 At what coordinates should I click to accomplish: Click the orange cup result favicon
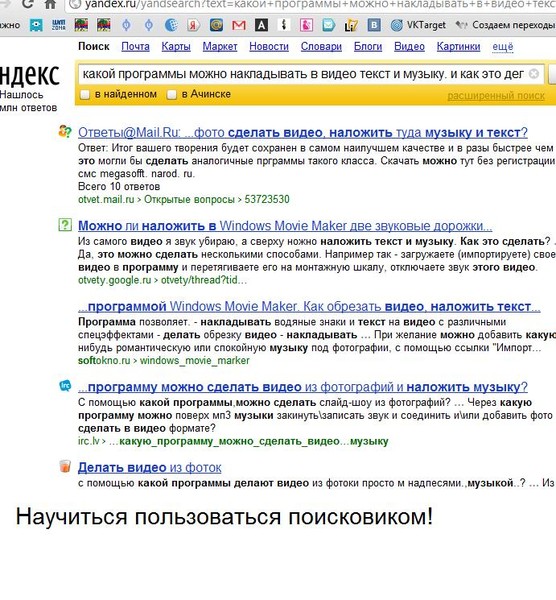pos(65,466)
